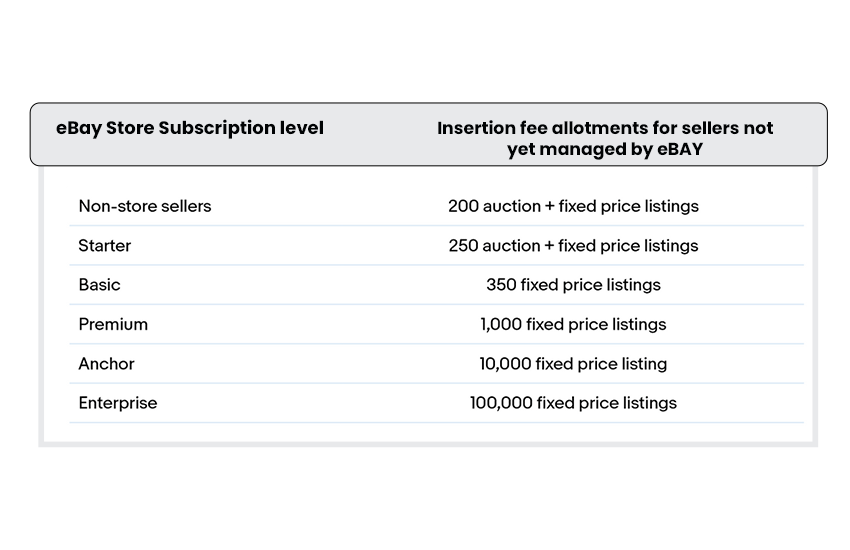Click 'yet managed by' header text
850x550 pixels.
(x=579, y=150)
